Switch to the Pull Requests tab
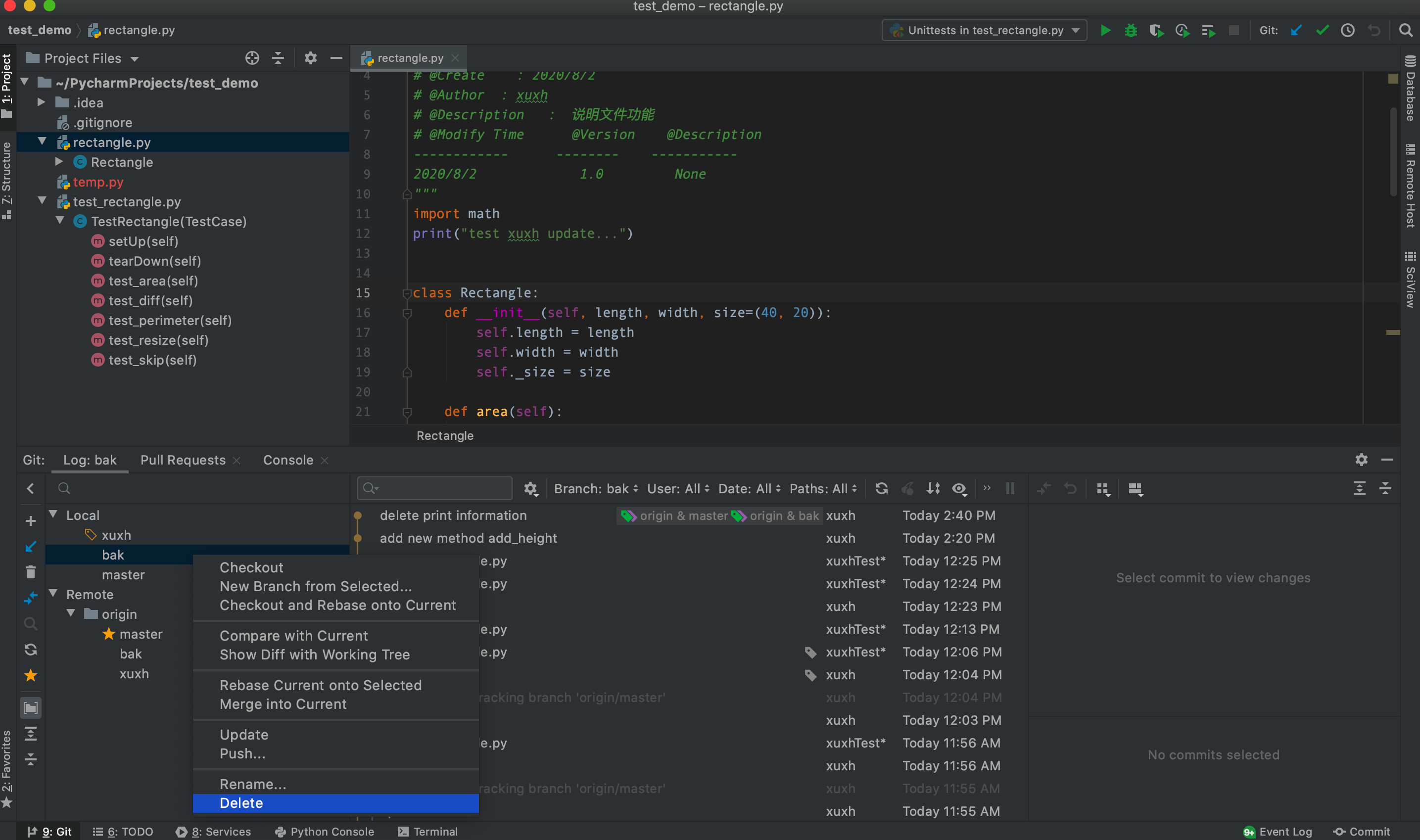Image resolution: width=1420 pixels, height=840 pixels. coord(183,460)
